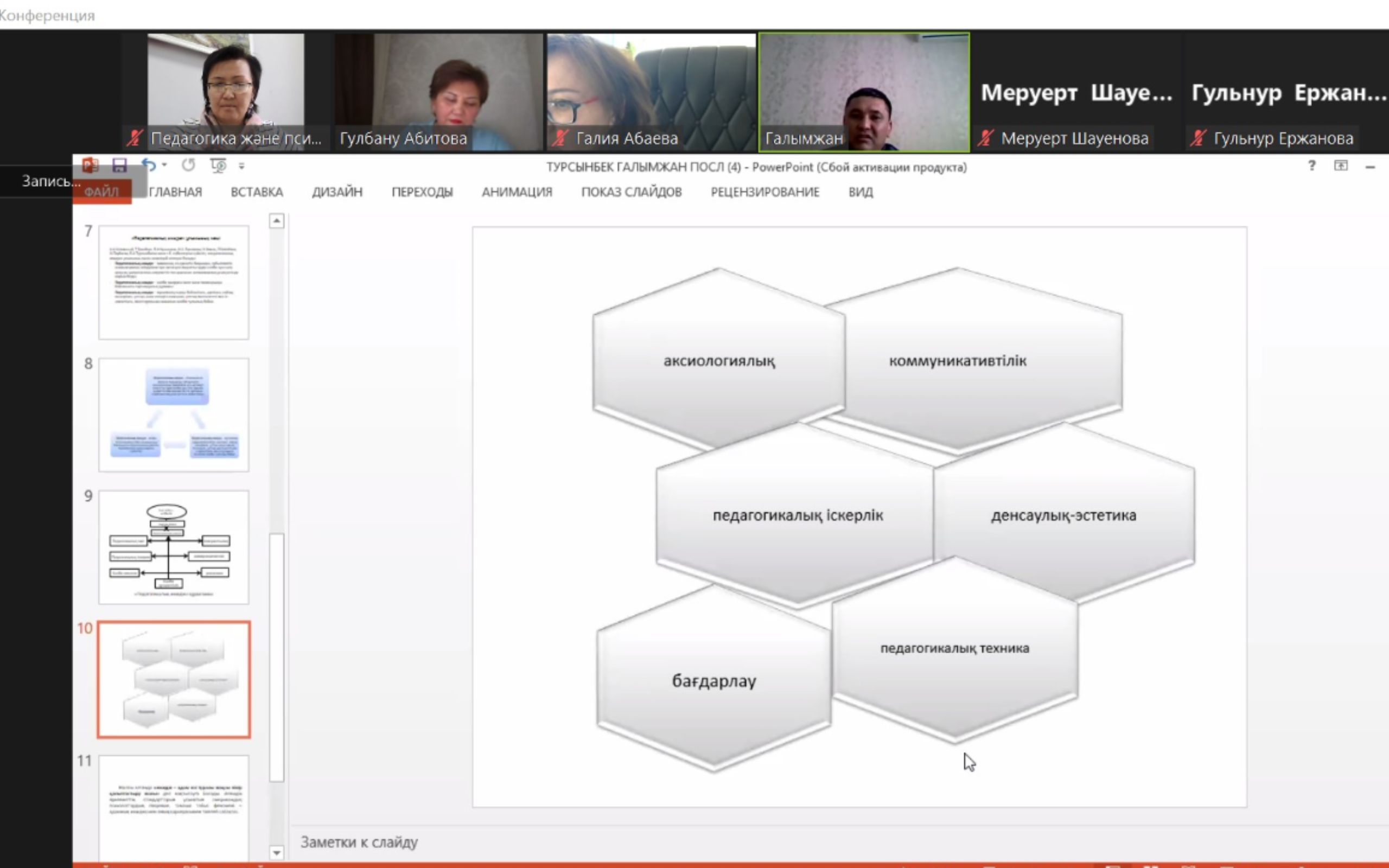Start slideshow from beginning icon

tap(218, 166)
